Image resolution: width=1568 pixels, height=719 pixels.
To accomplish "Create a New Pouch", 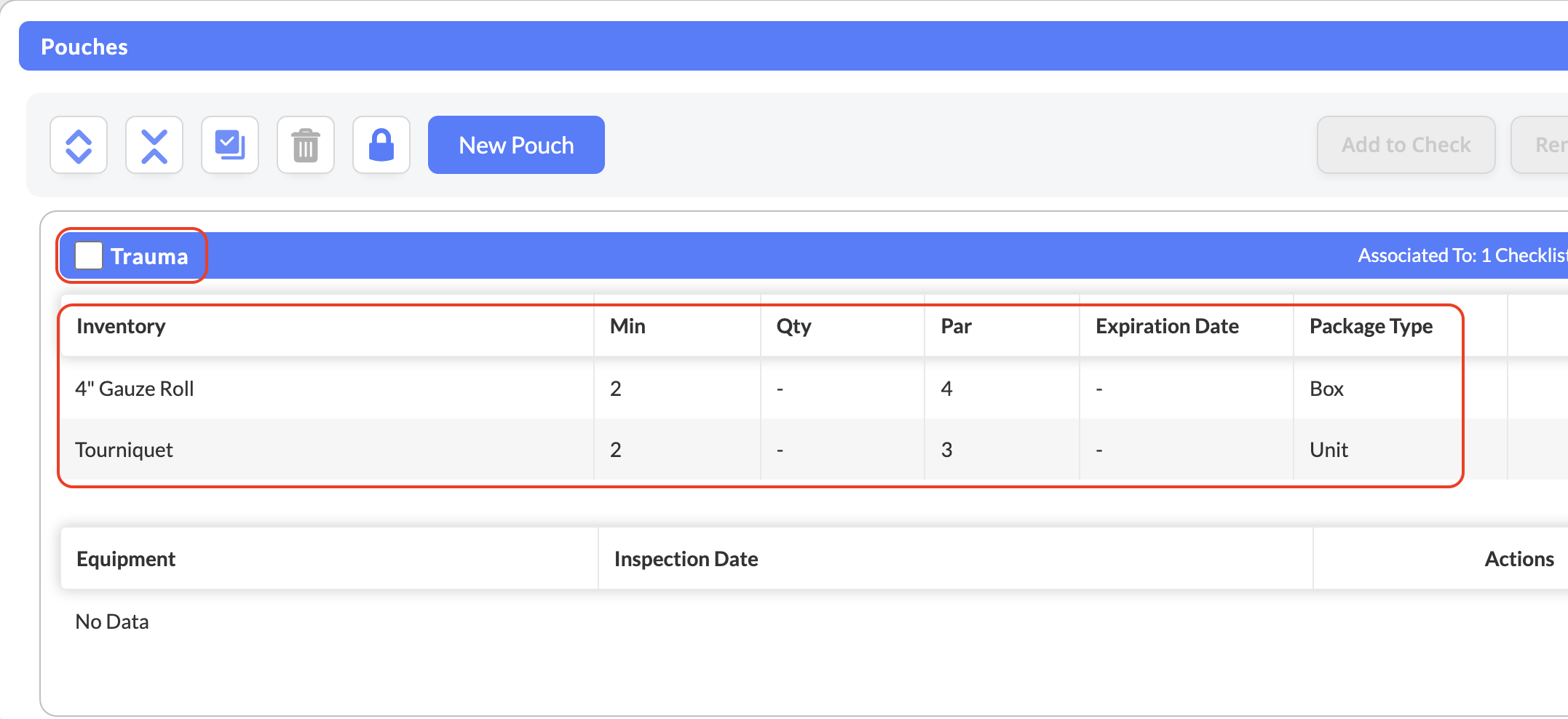I will click(x=516, y=145).
